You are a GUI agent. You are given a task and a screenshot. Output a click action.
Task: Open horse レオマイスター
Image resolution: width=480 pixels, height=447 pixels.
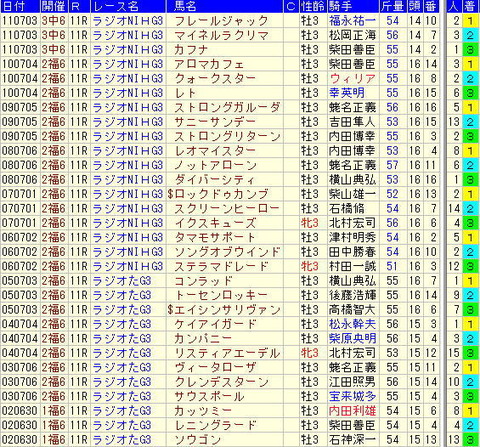(215, 151)
